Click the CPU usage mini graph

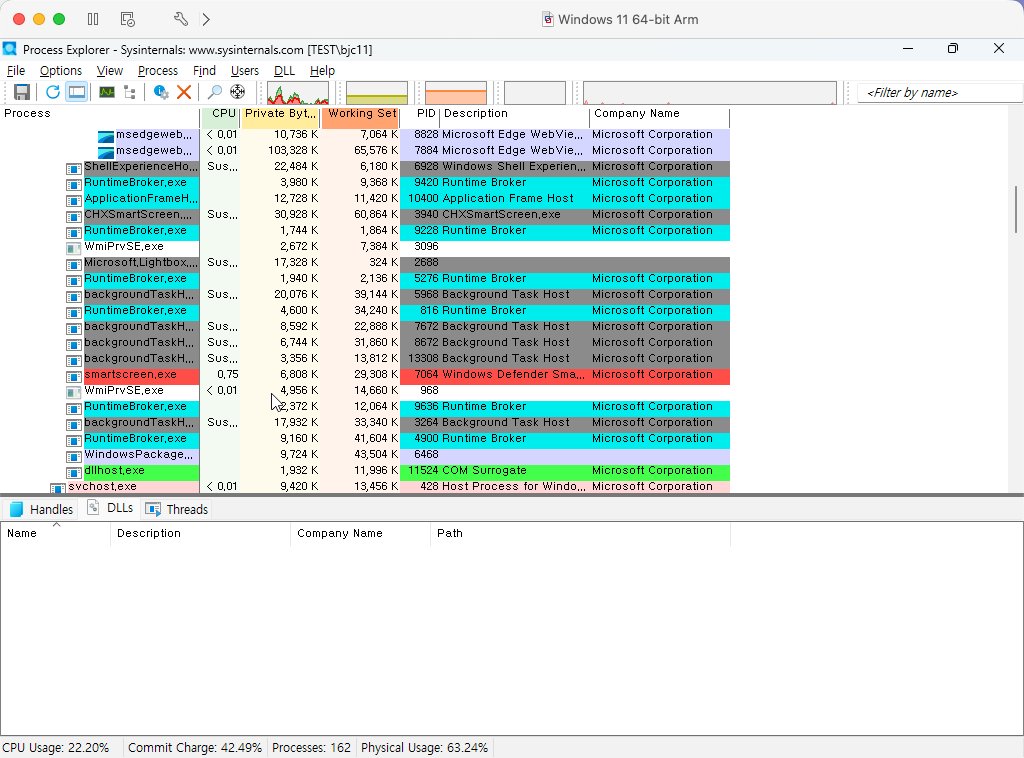tap(298, 93)
